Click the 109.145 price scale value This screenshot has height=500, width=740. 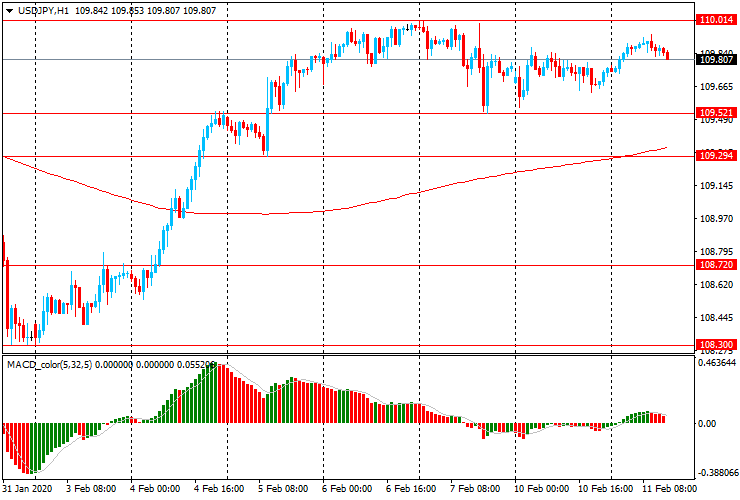pos(716,186)
